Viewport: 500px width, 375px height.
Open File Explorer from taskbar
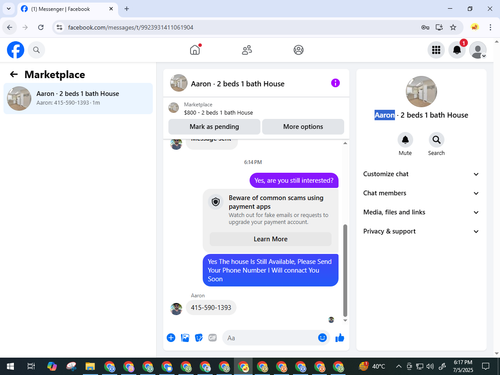pyautogui.click(x=90, y=367)
